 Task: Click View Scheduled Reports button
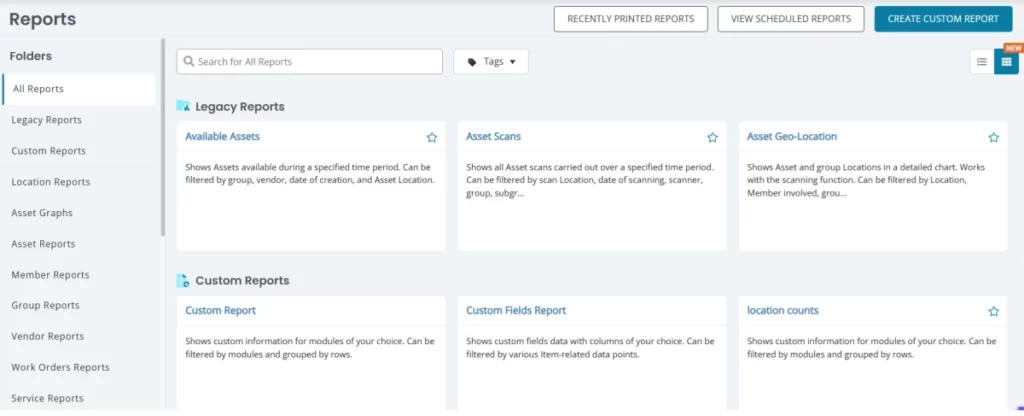[x=791, y=19]
